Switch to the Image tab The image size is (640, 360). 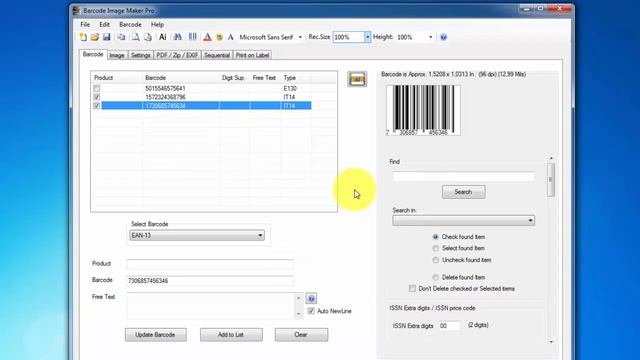point(117,55)
